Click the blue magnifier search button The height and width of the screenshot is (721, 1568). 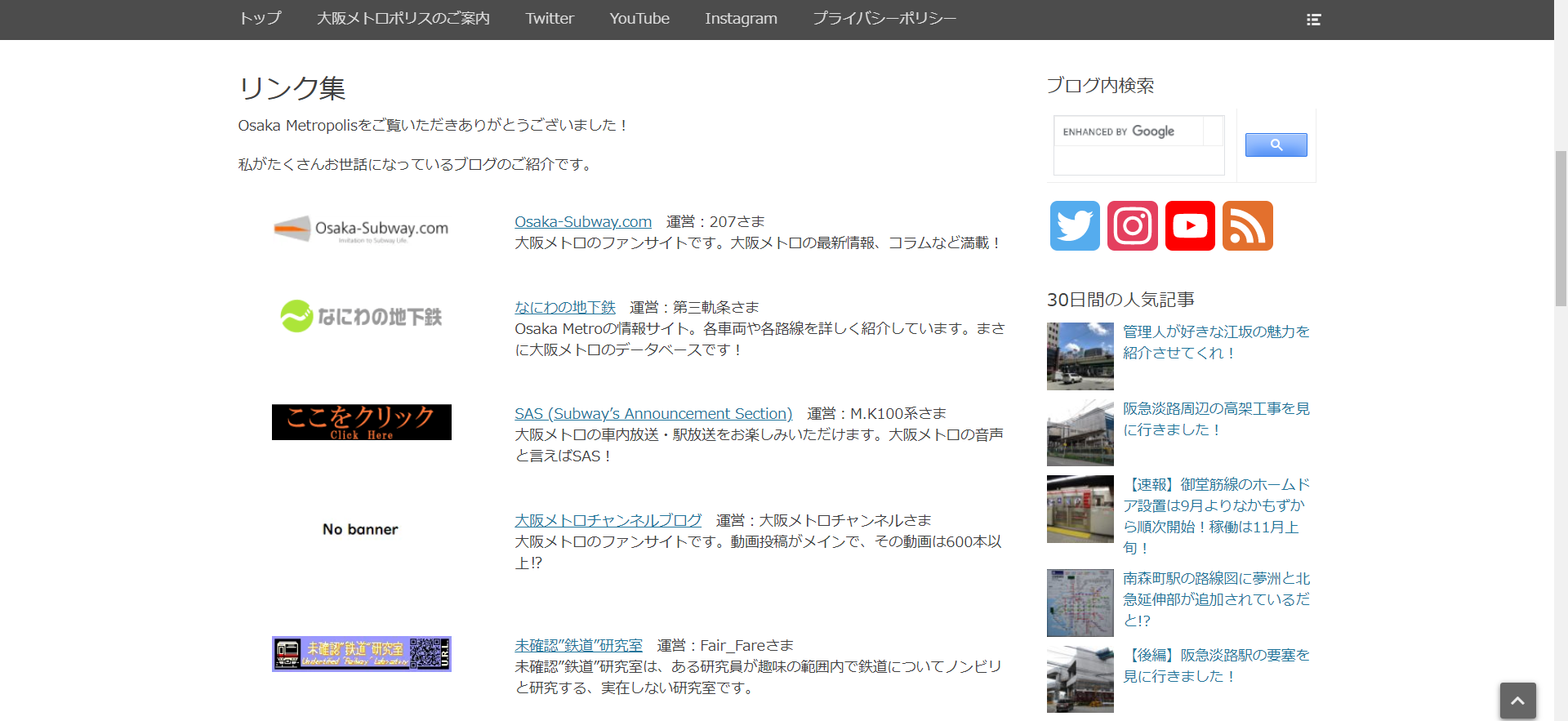(x=1276, y=145)
